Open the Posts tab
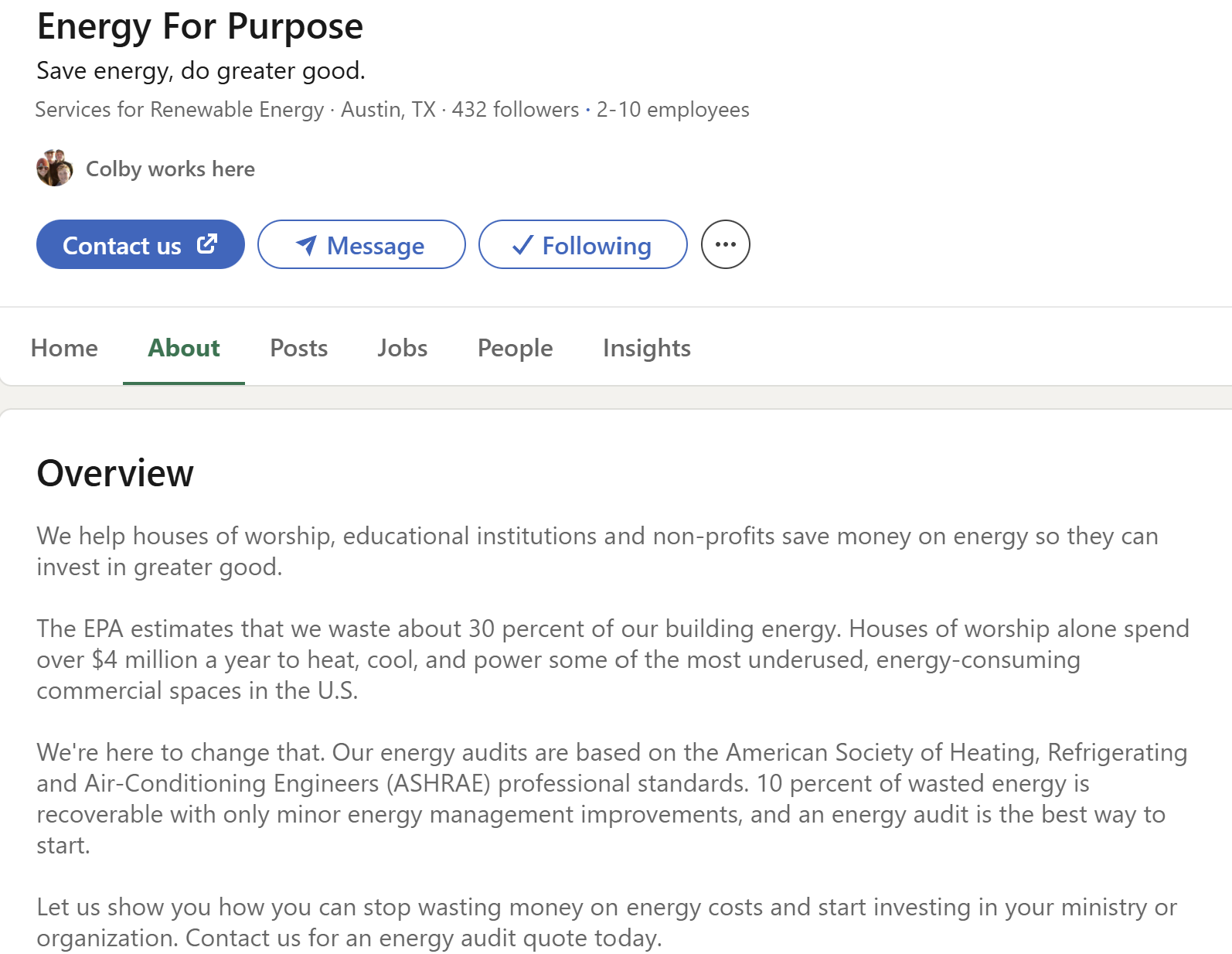 (298, 348)
